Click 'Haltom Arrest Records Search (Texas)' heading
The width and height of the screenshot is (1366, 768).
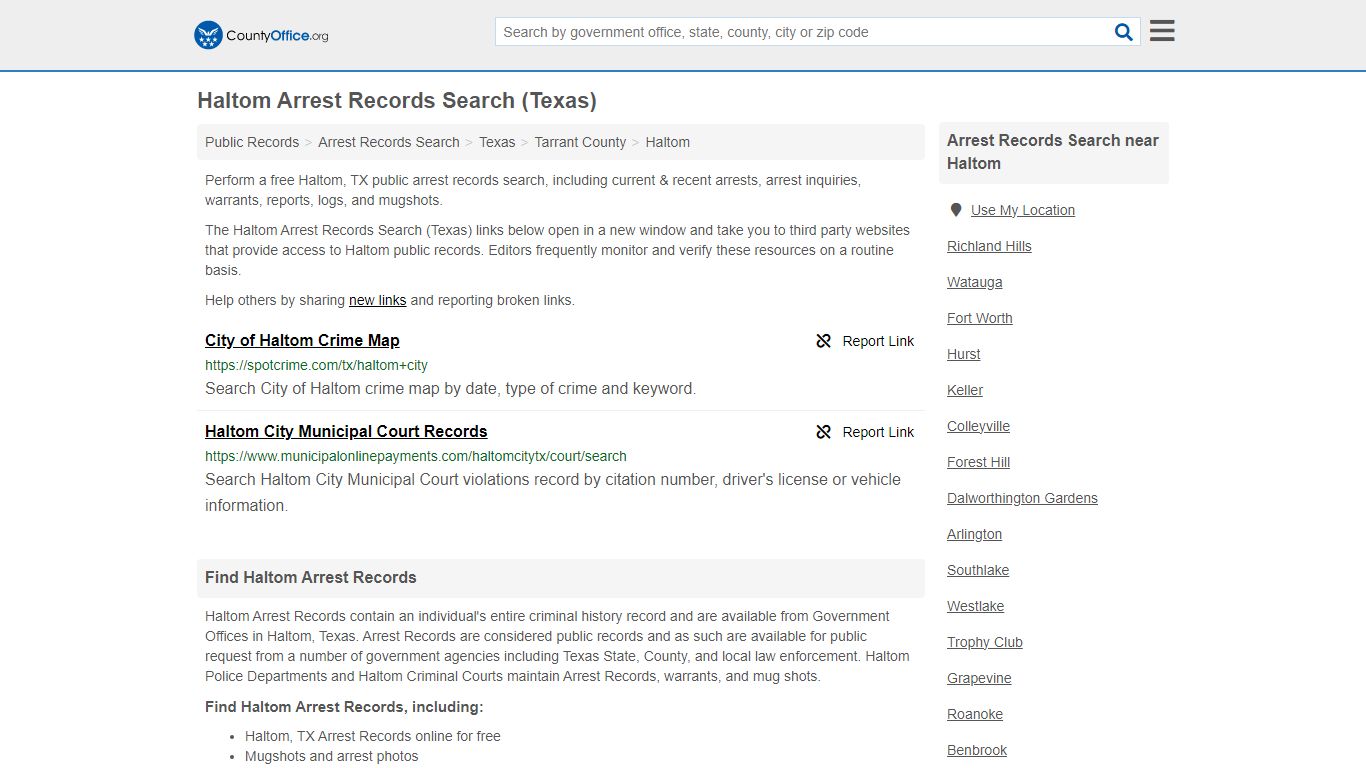[x=397, y=100]
